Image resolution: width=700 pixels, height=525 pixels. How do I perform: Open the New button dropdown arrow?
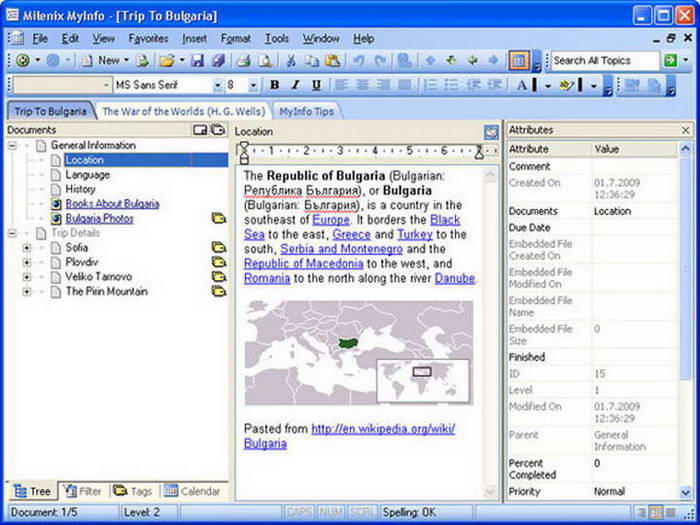[126, 60]
